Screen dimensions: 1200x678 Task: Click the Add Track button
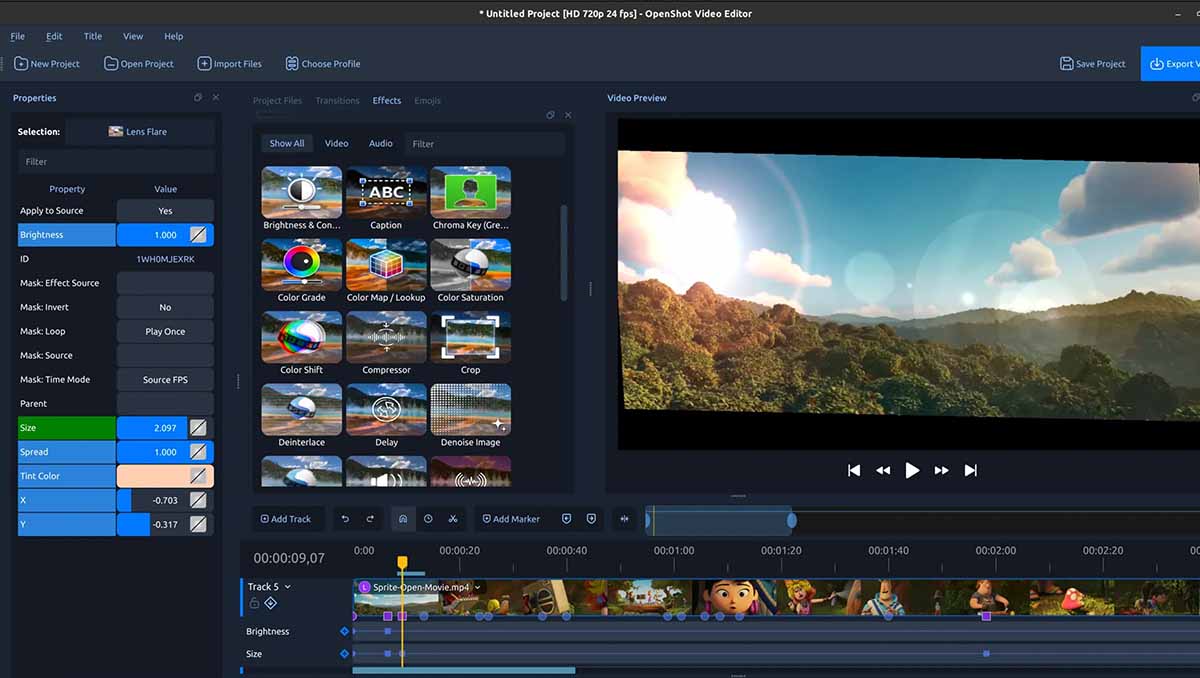(x=286, y=519)
